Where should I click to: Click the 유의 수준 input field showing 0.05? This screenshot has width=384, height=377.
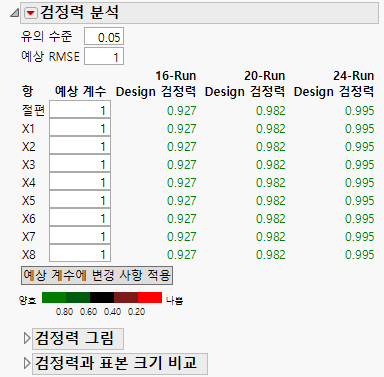tap(104, 36)
